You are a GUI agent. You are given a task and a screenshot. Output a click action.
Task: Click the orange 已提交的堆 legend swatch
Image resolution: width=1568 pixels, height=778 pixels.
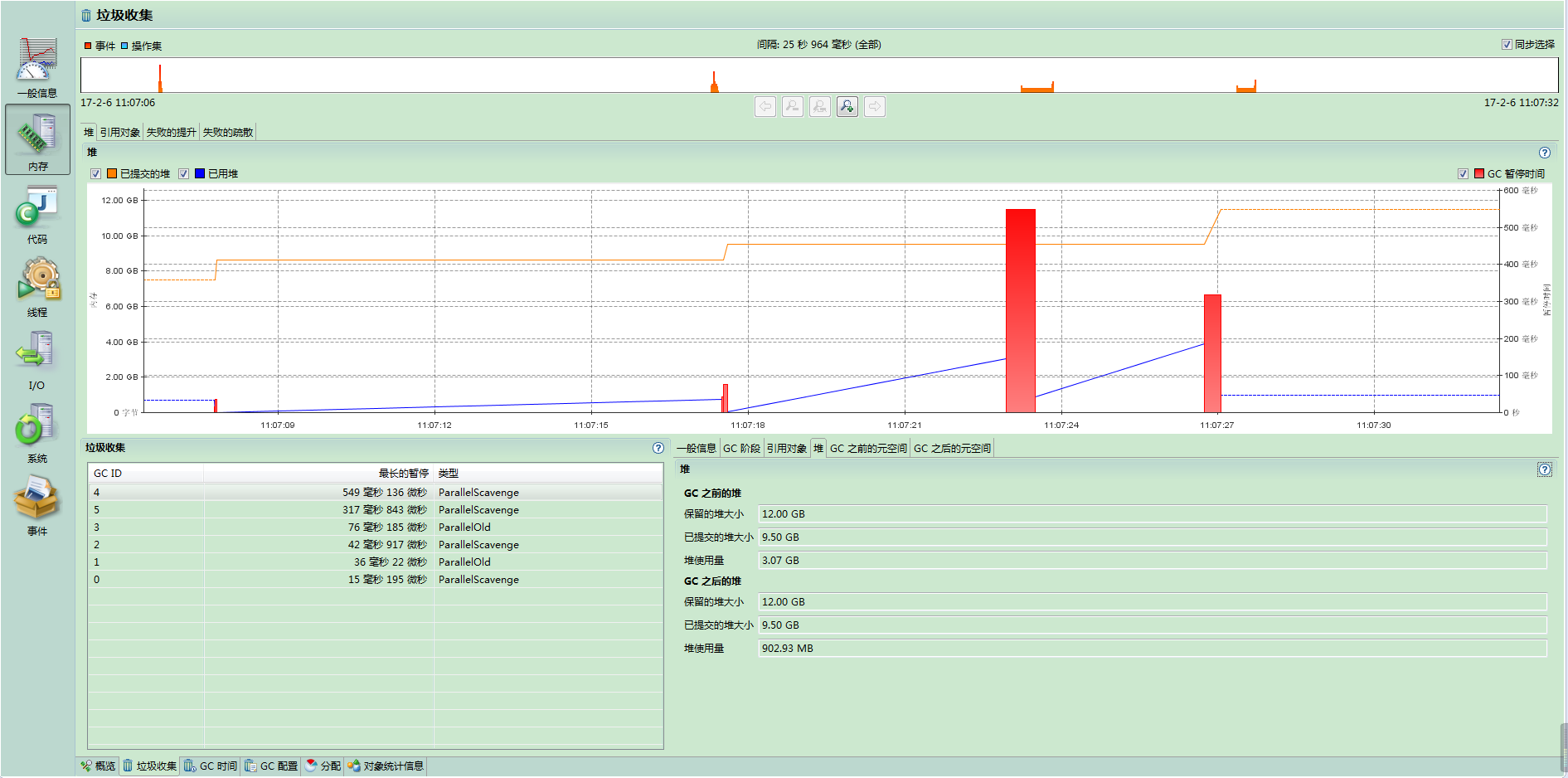[x=112, y=174]
